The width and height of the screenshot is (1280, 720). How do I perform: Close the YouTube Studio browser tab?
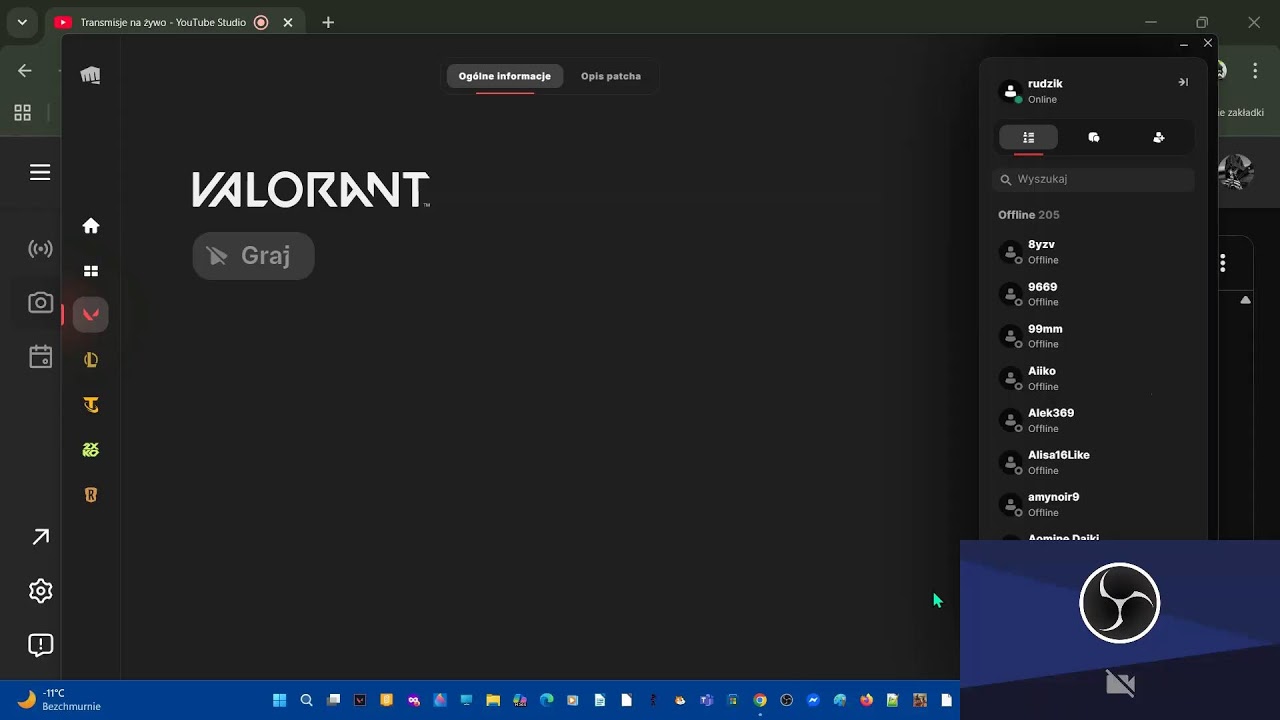pos(288,22)
